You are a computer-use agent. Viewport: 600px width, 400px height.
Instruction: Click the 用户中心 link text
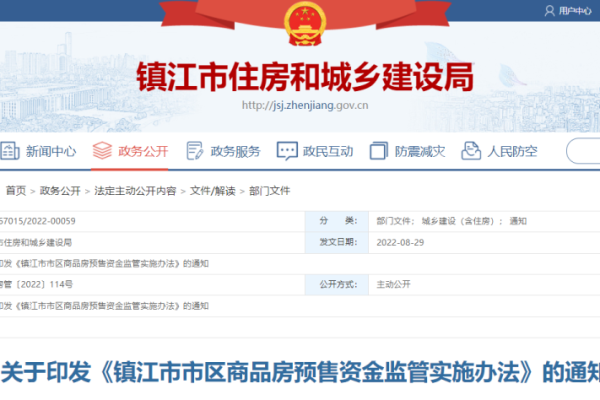(x=575, y=11)
